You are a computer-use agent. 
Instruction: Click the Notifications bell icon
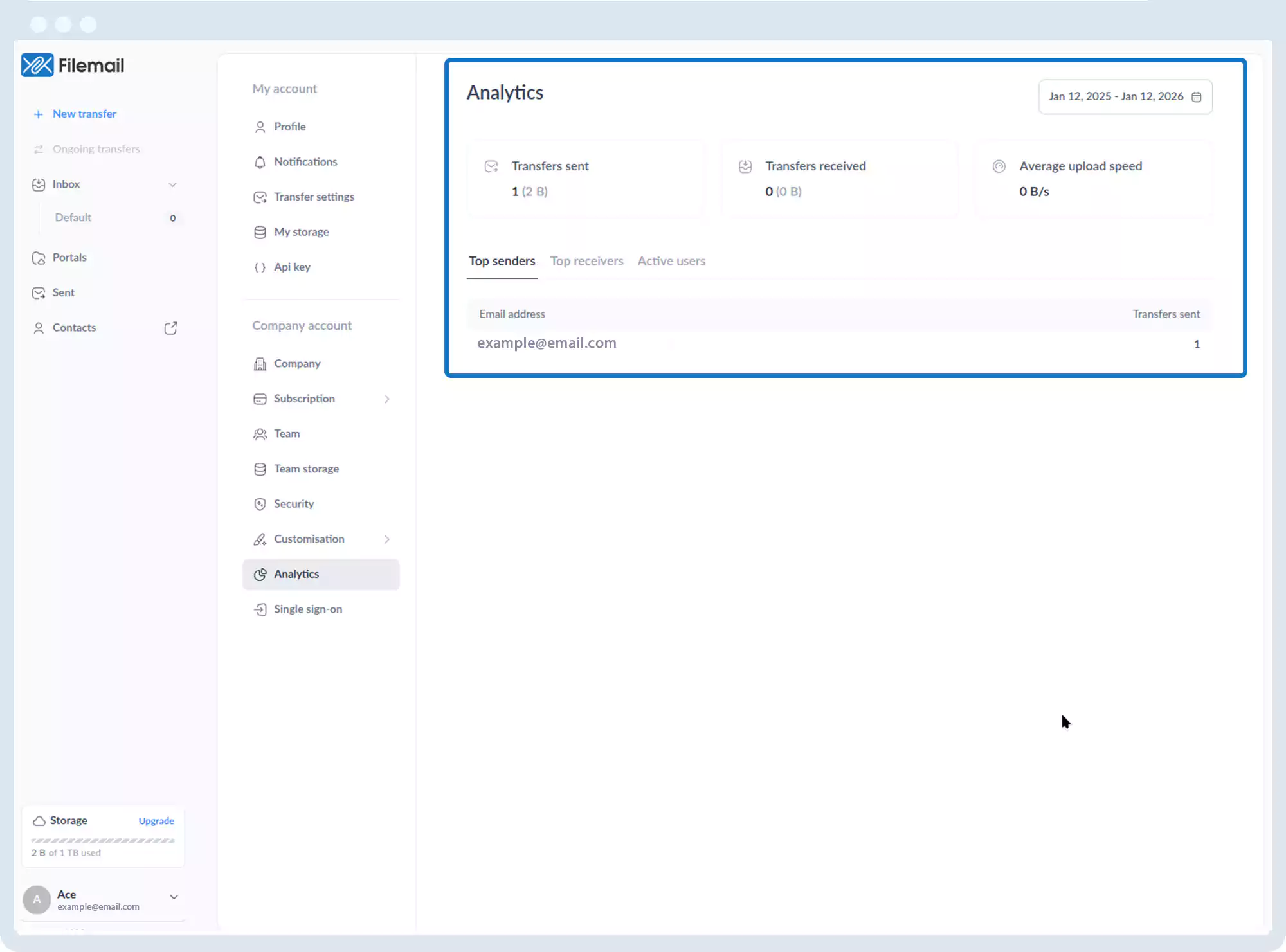point(260,162)
